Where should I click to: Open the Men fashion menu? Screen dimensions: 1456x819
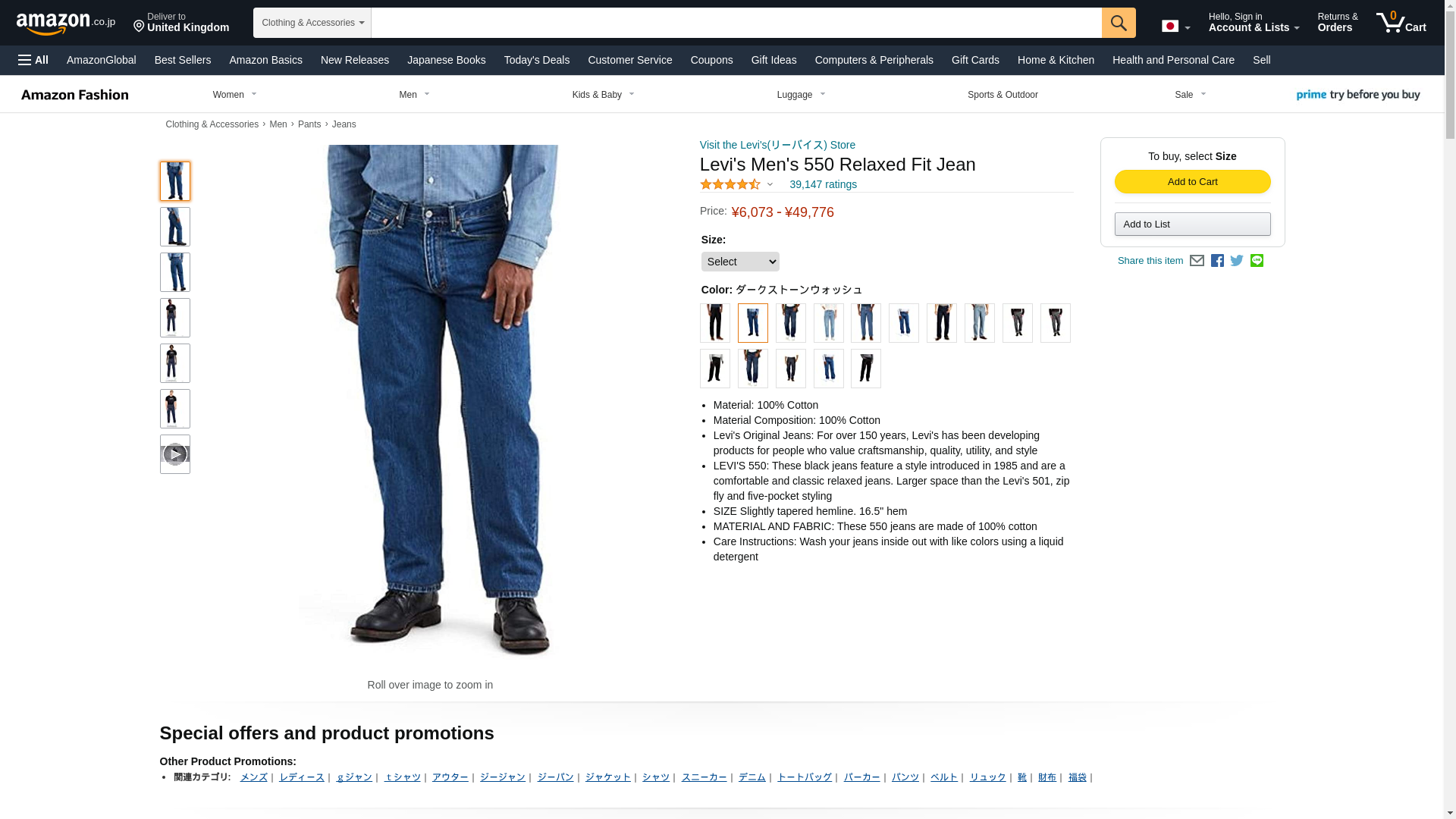coord(414,95)
